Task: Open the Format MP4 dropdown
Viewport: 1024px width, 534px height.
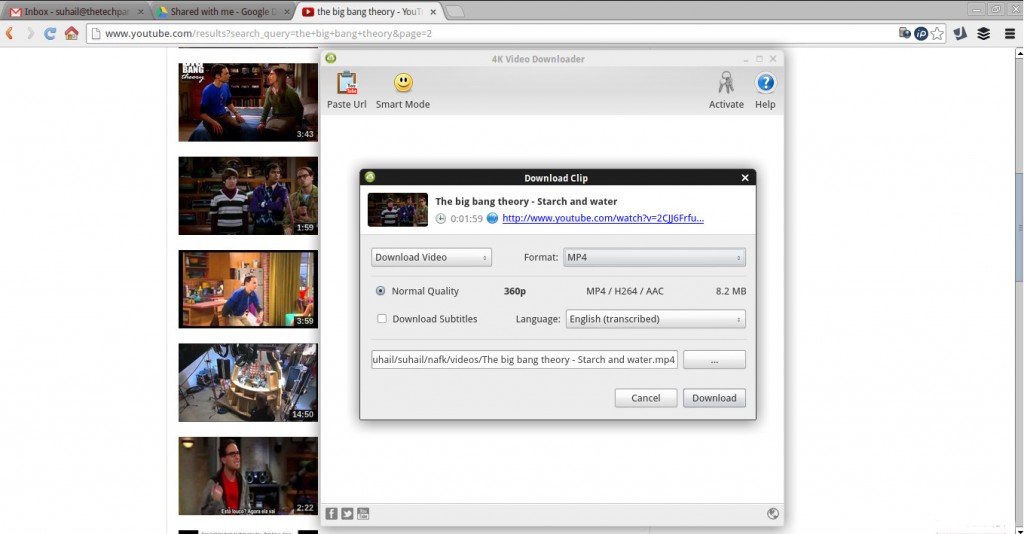Action: (x=654, y=257)
